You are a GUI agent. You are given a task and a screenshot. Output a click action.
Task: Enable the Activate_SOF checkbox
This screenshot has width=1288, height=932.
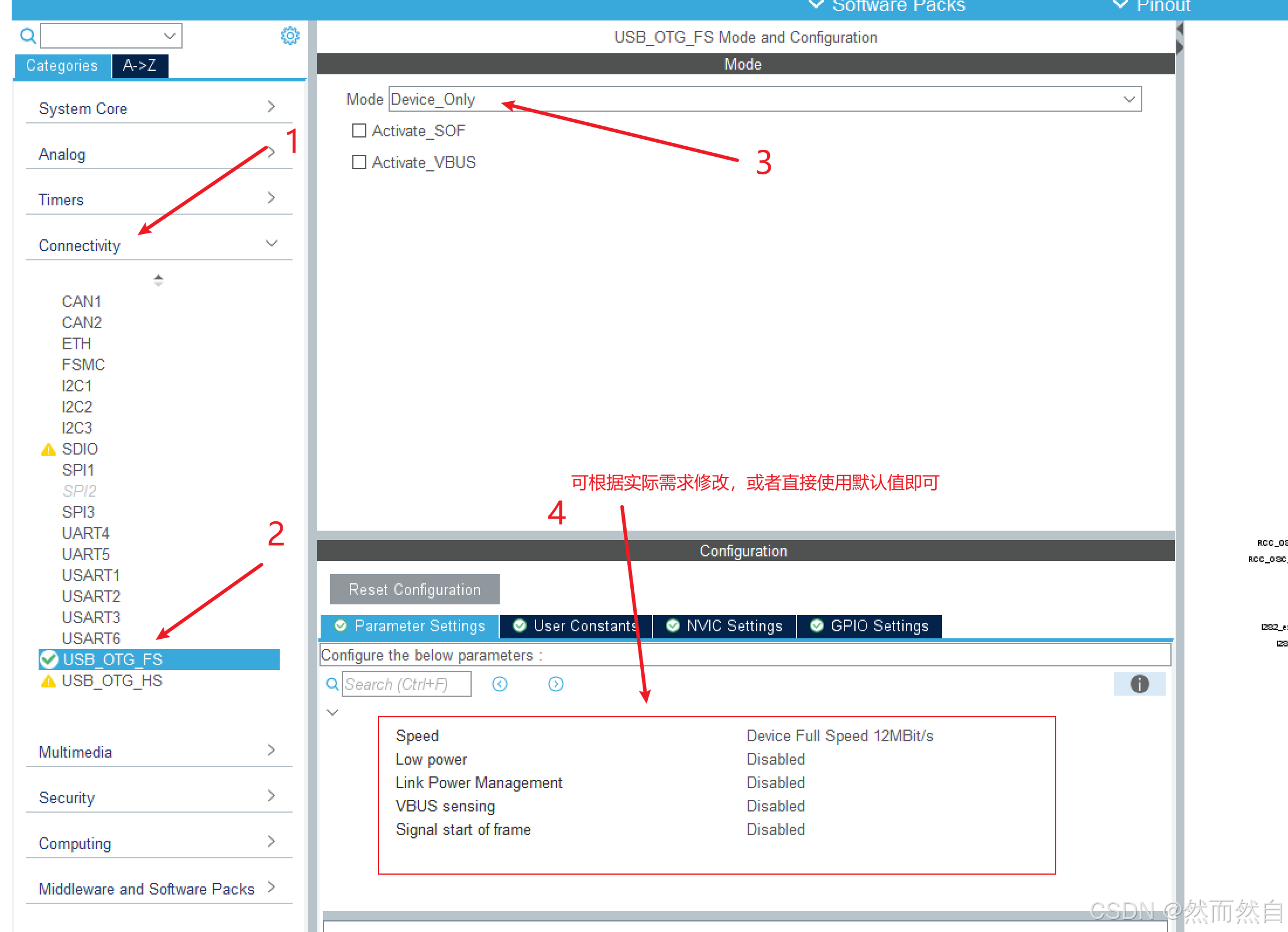click(x=359, y=130)
